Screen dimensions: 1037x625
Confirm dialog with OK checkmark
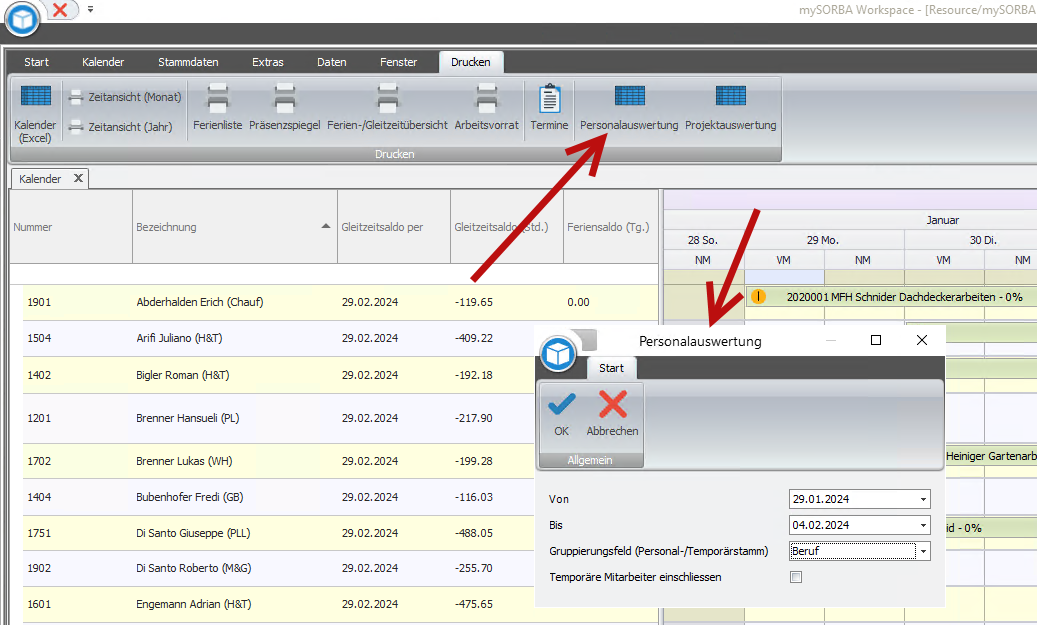click(x=561, y=415)
